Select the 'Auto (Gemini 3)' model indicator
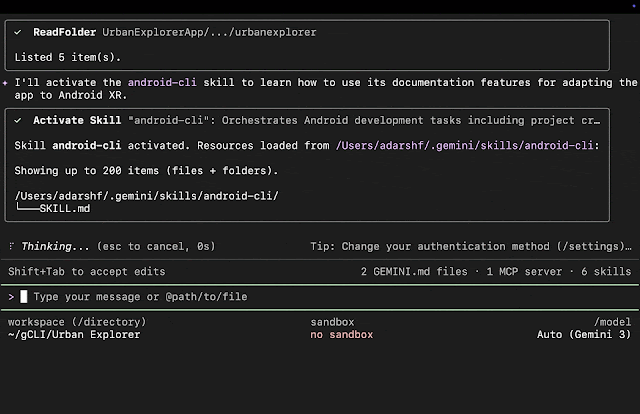The width and height of the screenshot is (640, 414). tap(584, 334)
